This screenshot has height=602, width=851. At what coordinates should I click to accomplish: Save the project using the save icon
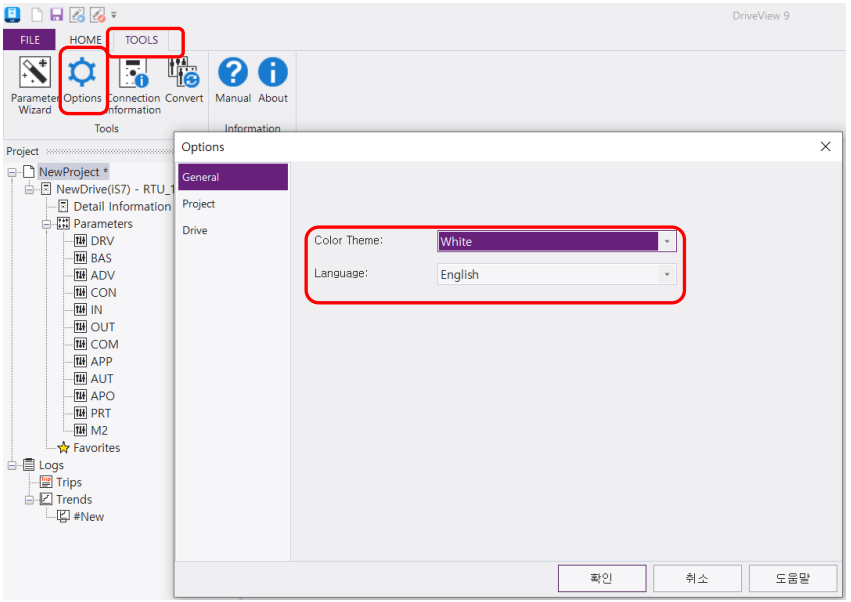pos(57,14)
